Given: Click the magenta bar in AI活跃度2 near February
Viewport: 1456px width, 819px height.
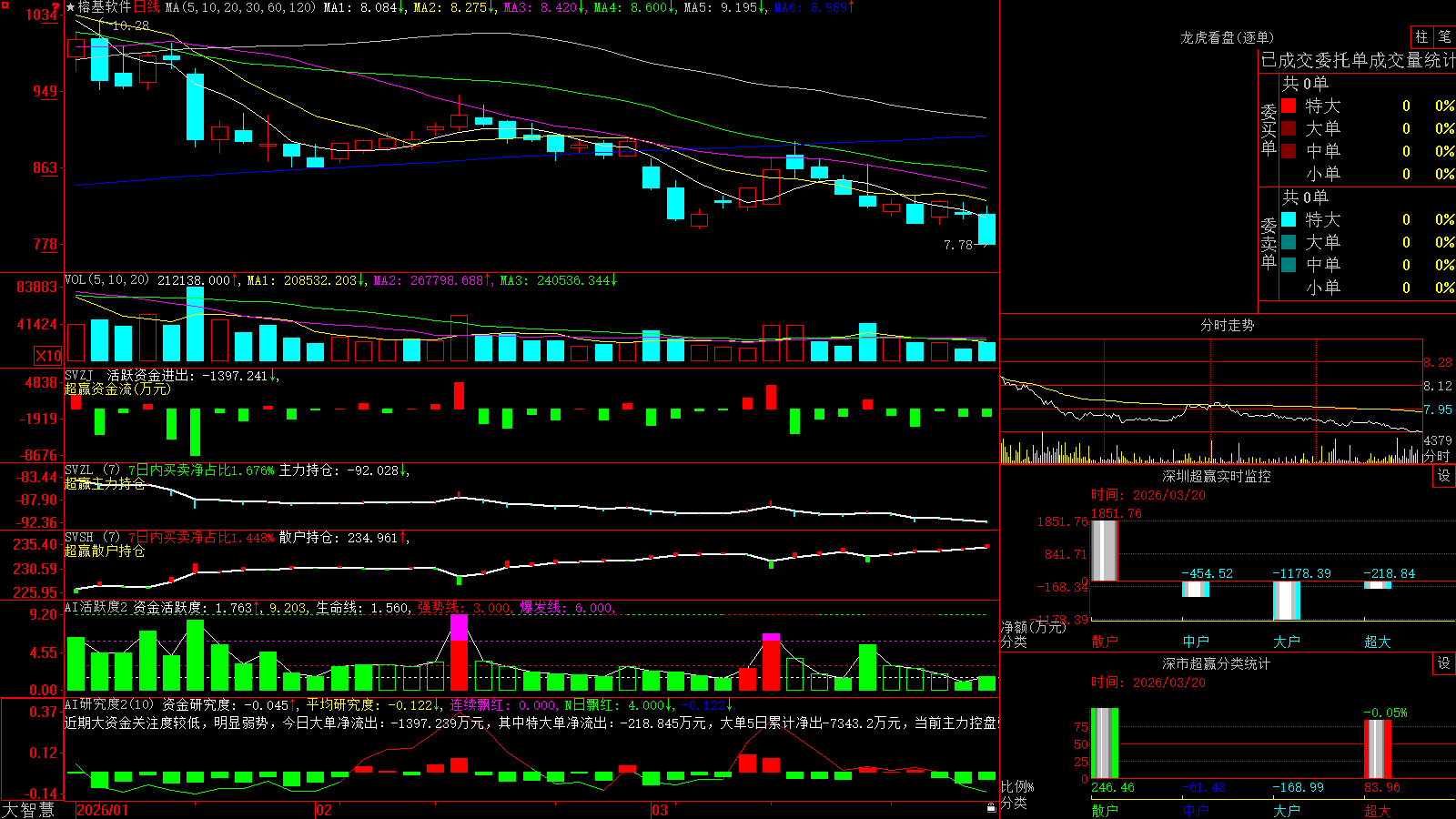Looking at the screenshot, I should (459, 628).
